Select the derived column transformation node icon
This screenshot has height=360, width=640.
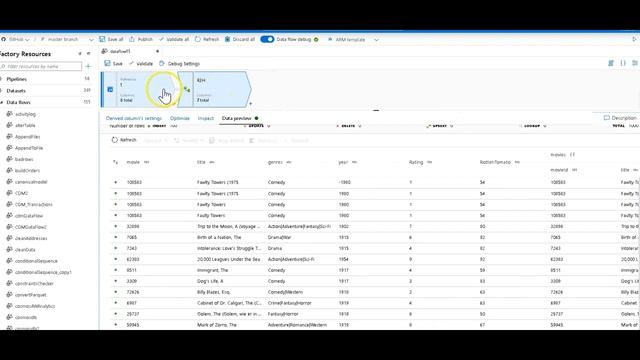pyautogui.click(x=187, y=89)
